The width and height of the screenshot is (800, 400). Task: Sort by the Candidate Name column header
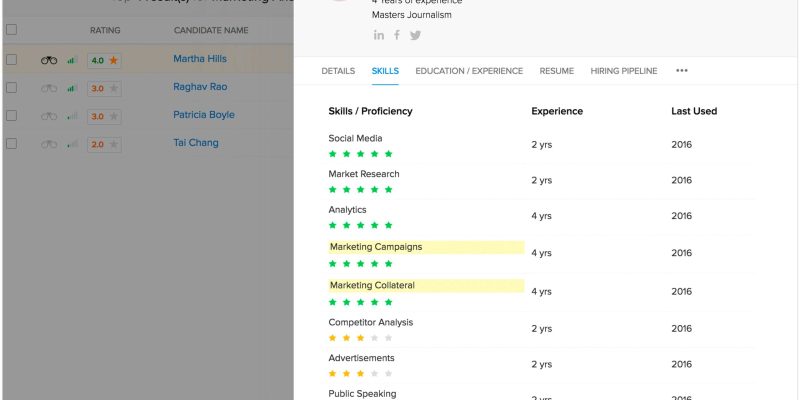[x=211, y=31]
